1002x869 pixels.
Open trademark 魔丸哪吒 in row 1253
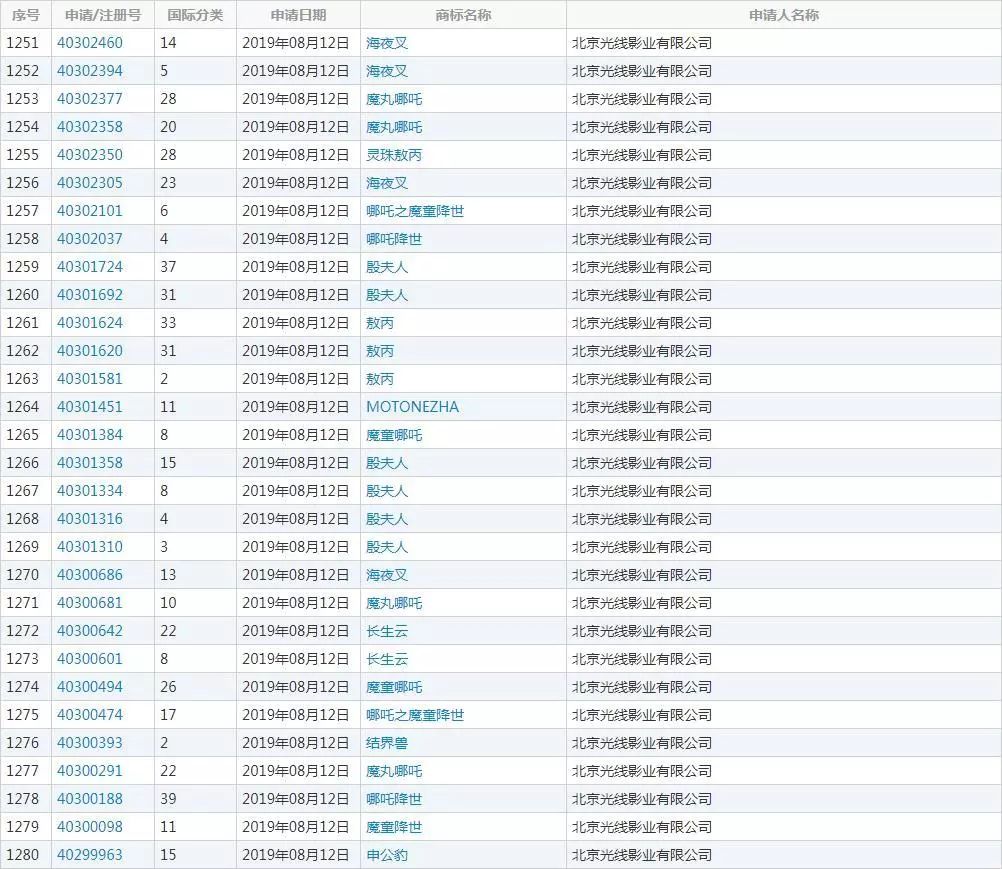point(394,99)
